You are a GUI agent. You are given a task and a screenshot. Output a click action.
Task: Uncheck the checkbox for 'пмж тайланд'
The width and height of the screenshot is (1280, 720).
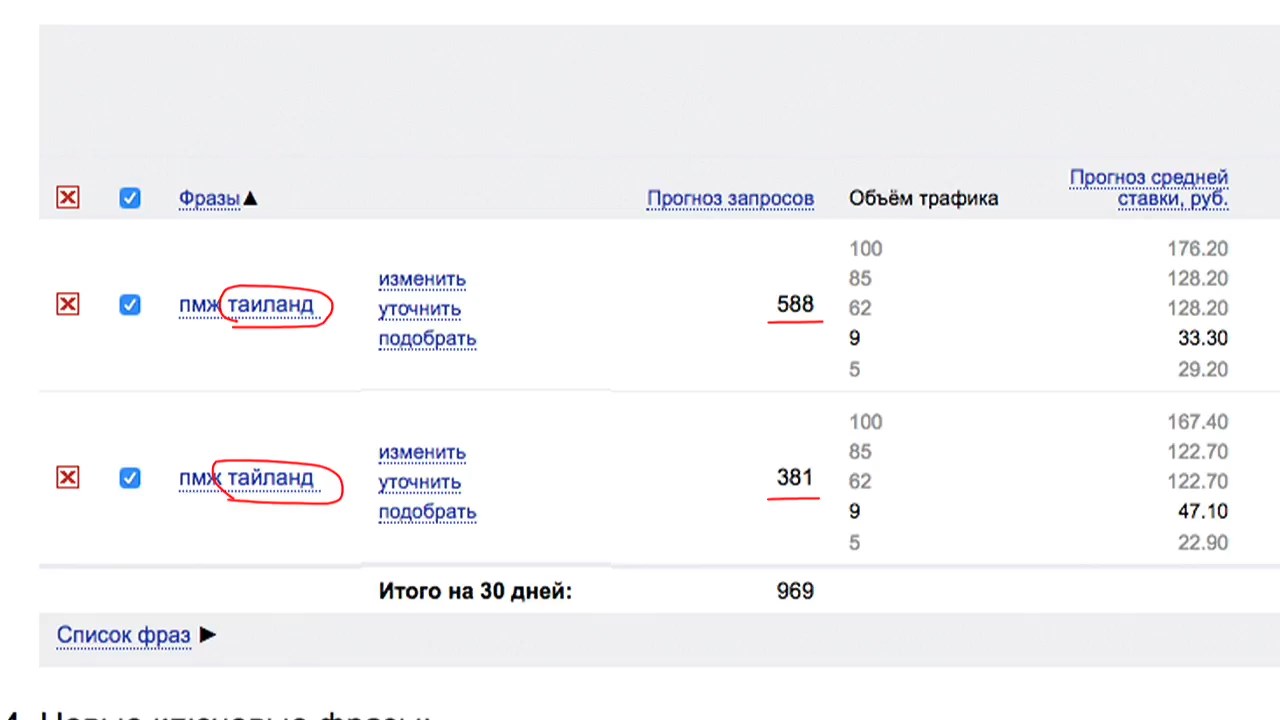pyautogui.click(x=130, y=478)
